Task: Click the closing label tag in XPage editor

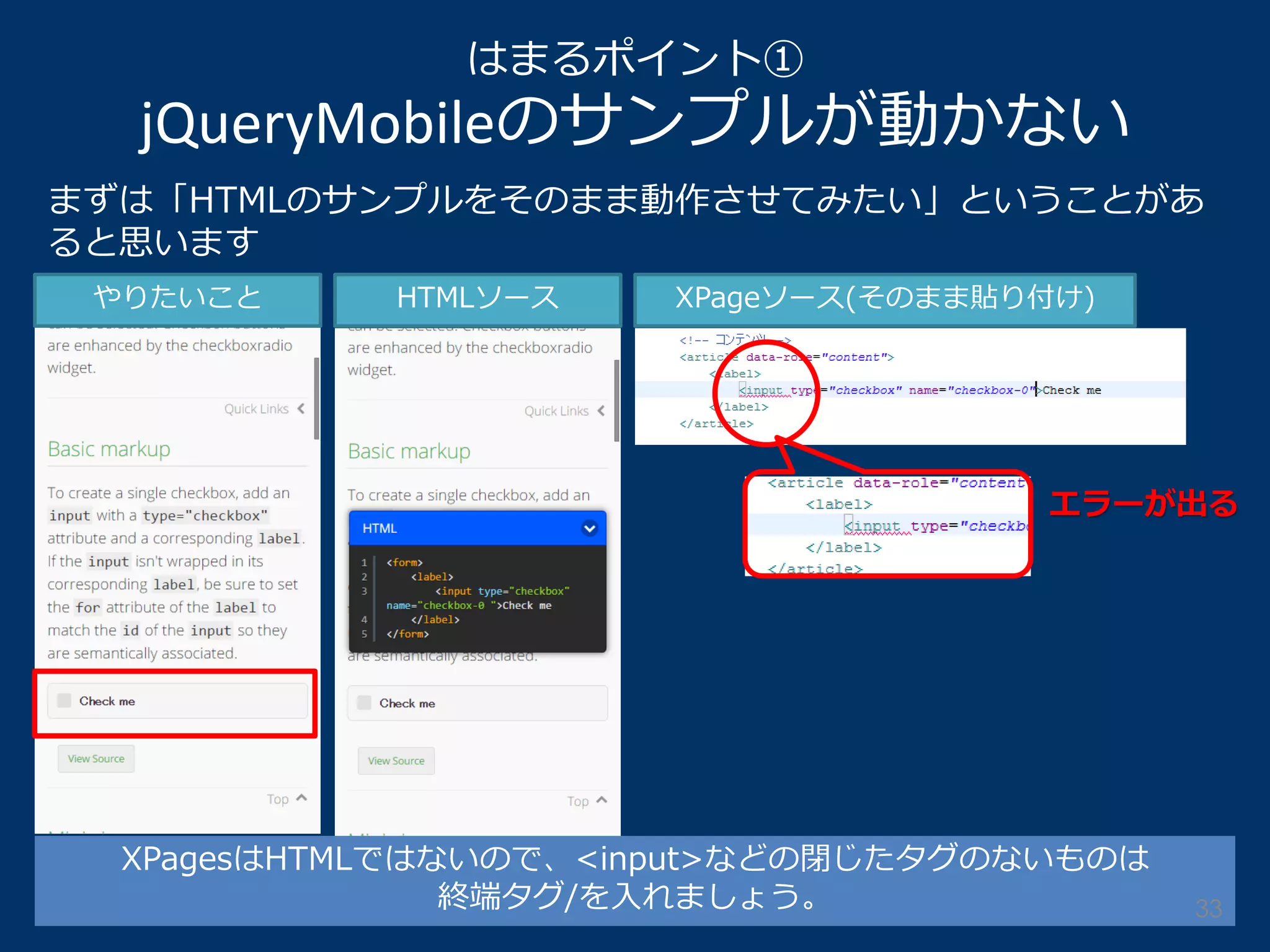Action: pyautogui.click(x=739, y=407)
